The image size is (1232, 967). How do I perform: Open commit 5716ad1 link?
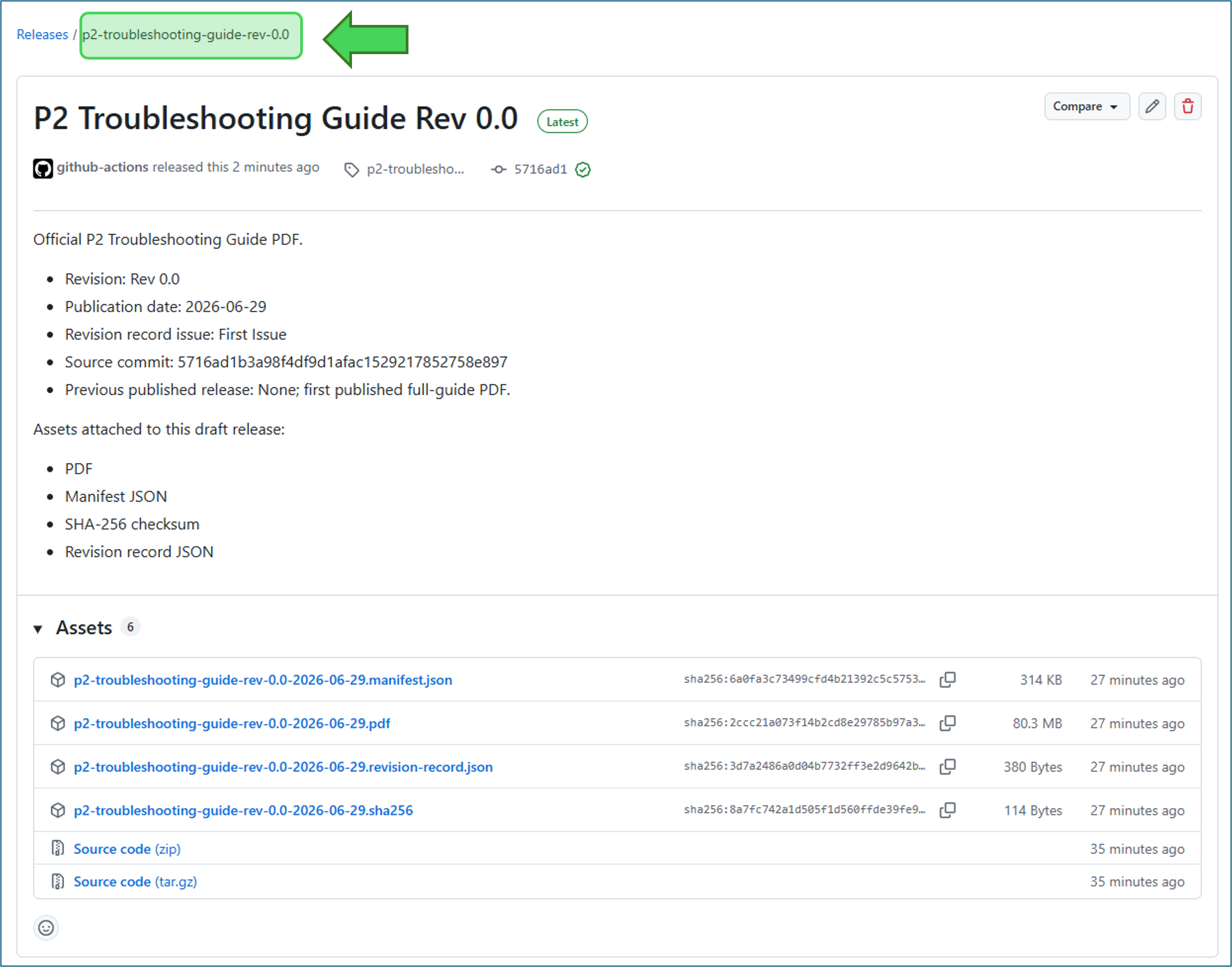pyautogui.click(x=540, y=169)
